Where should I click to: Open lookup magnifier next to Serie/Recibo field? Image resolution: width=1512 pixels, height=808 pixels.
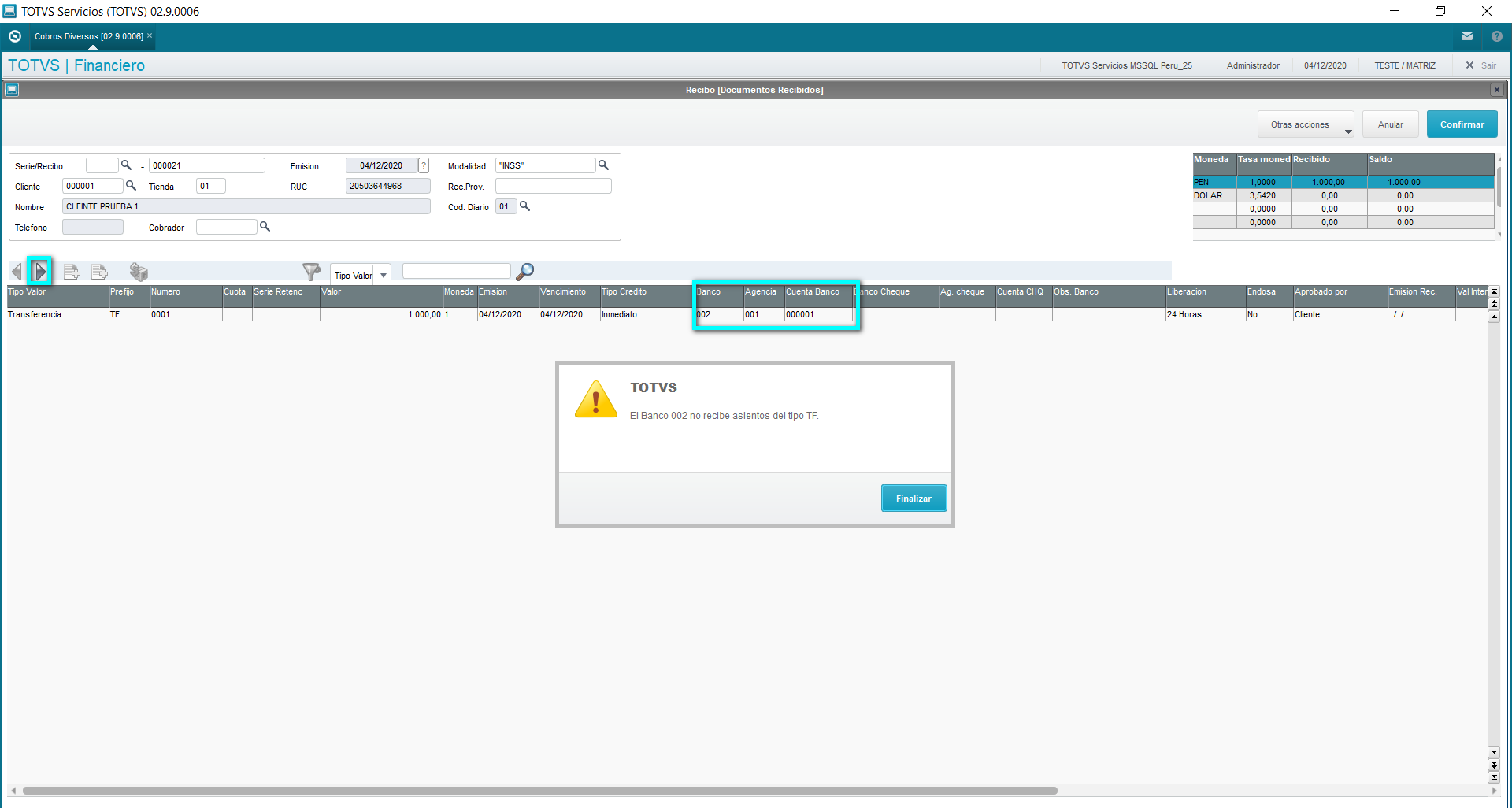[126, 165]
